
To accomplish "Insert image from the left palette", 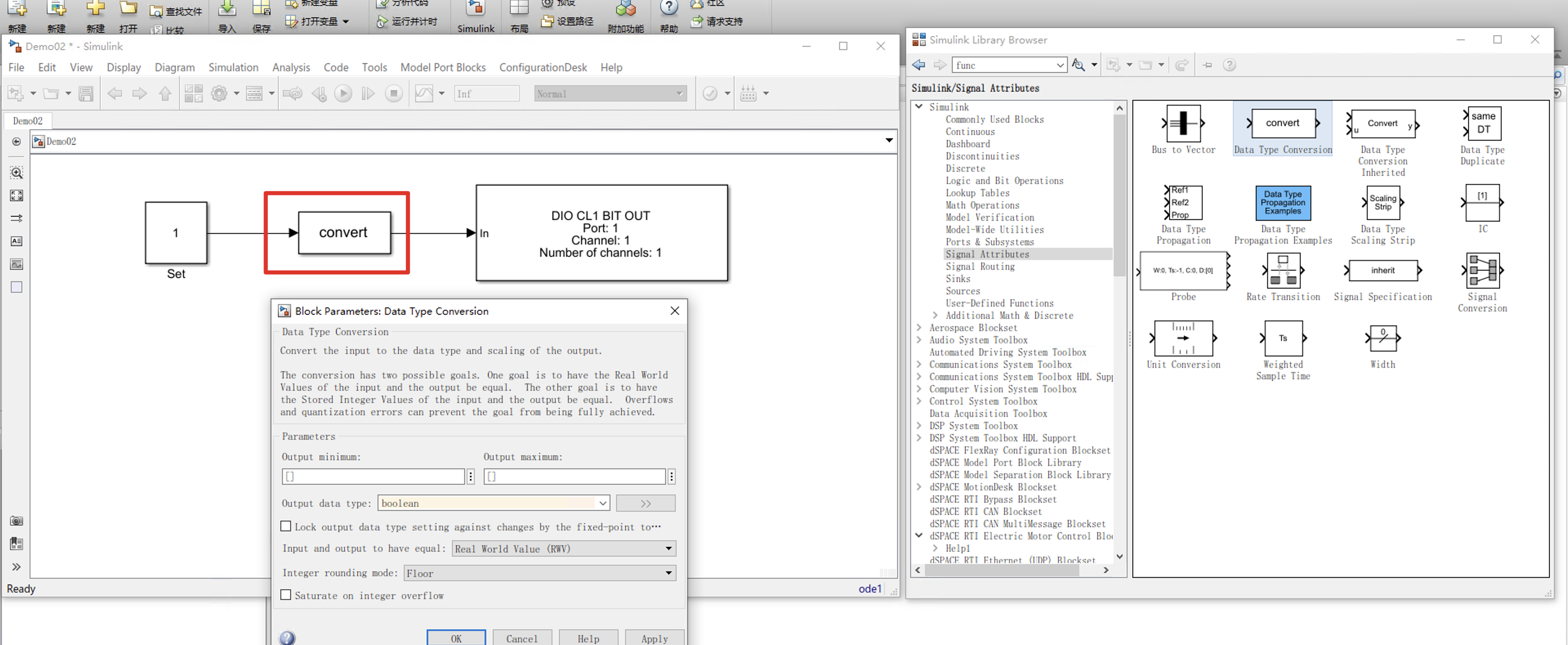I will coord(16,264).
